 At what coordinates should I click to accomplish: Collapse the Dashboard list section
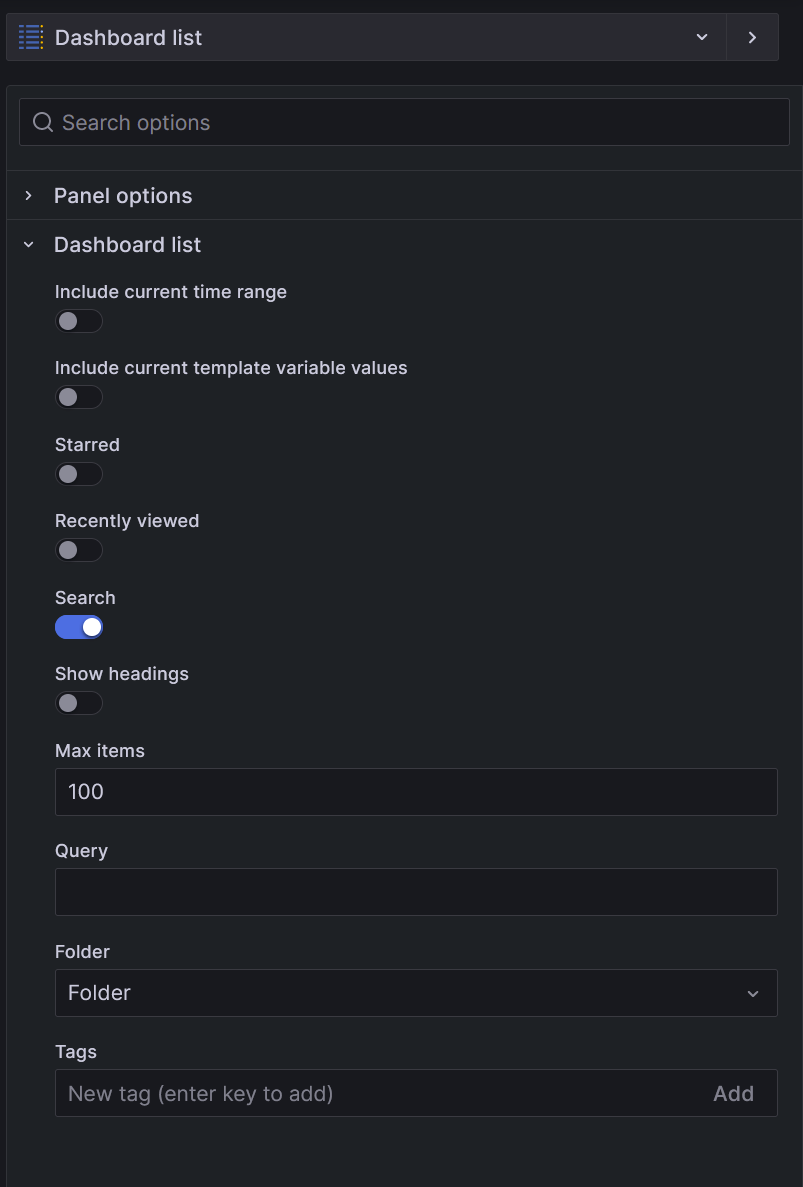pyautogui.click(x=29, y=245)
